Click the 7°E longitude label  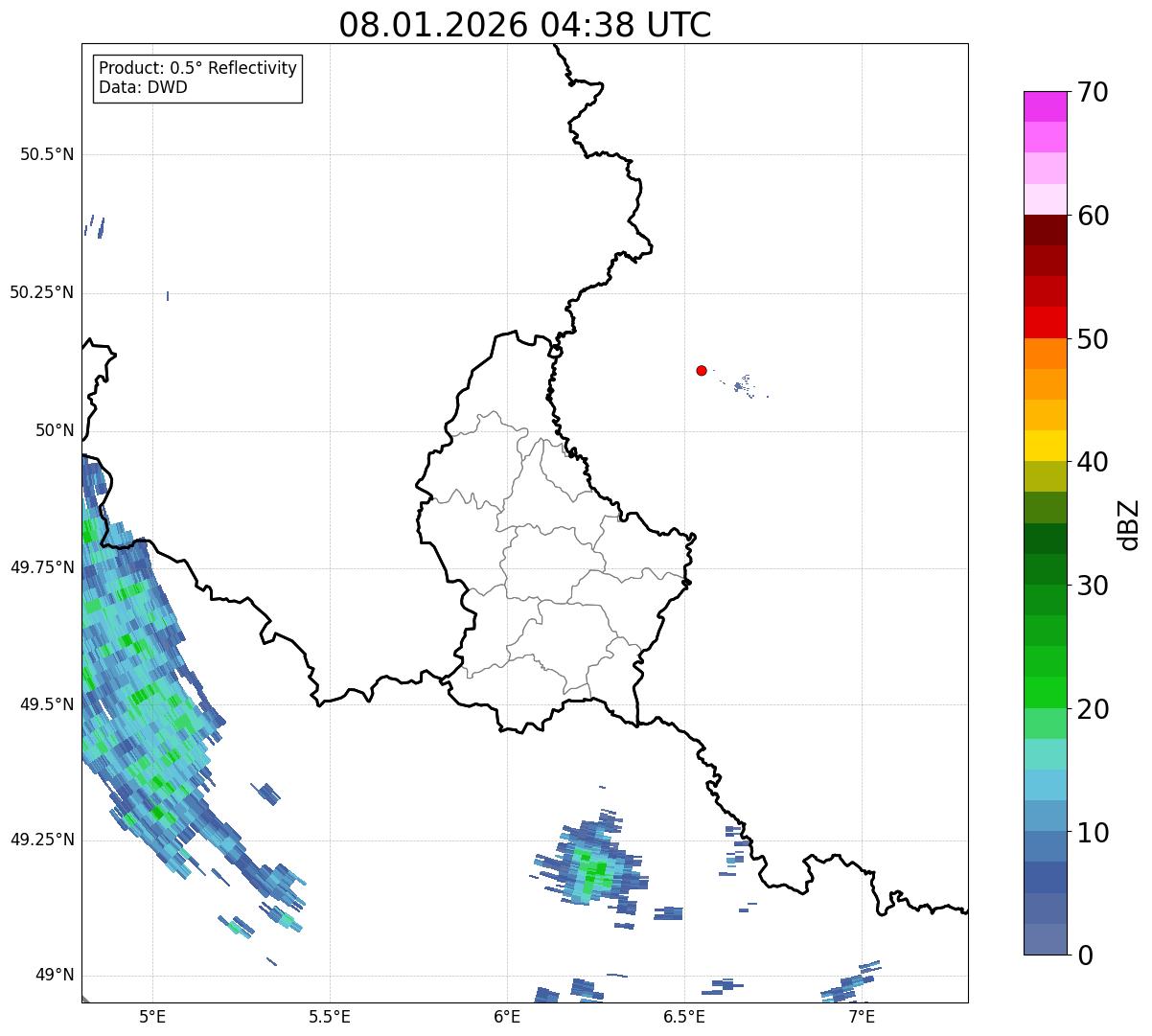point(862,1017)
